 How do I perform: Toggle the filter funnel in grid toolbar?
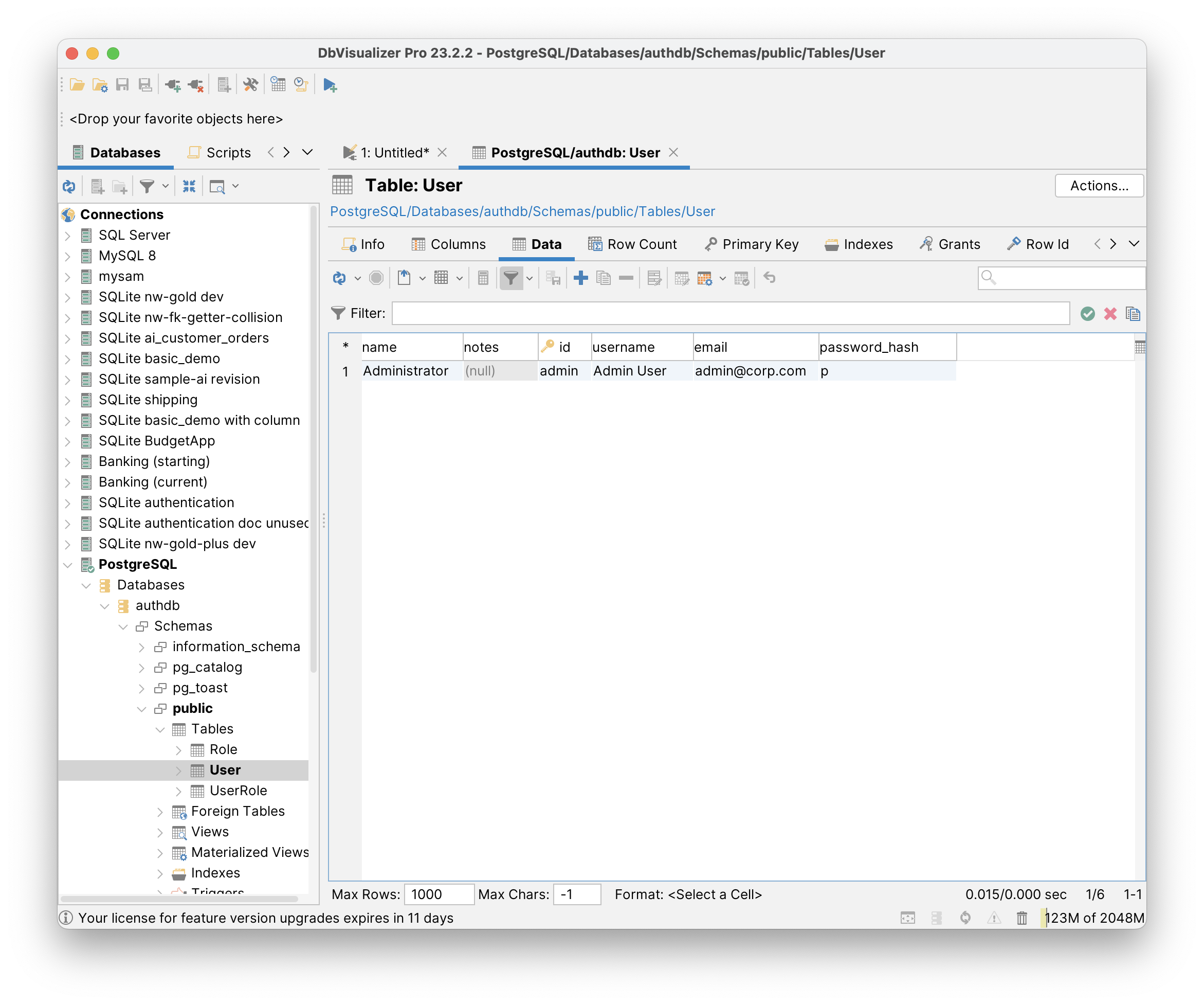coord(510,278)
